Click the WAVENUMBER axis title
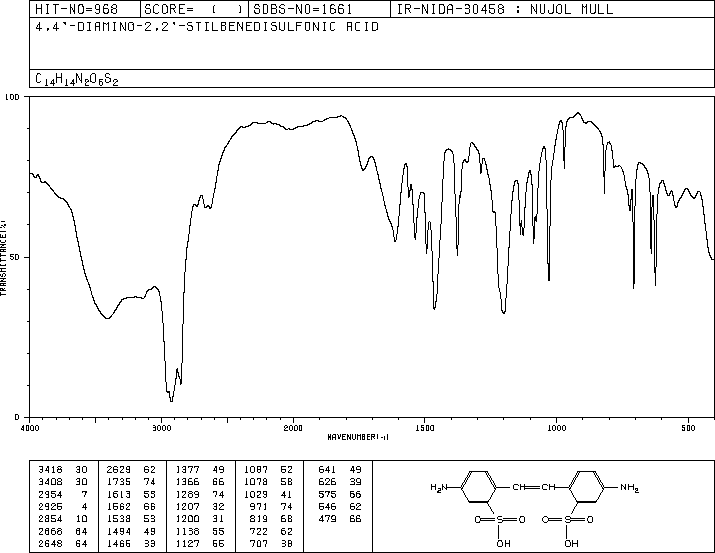This screenshot has height=553, width=715. pyautogui.click(x=358, y=437)
